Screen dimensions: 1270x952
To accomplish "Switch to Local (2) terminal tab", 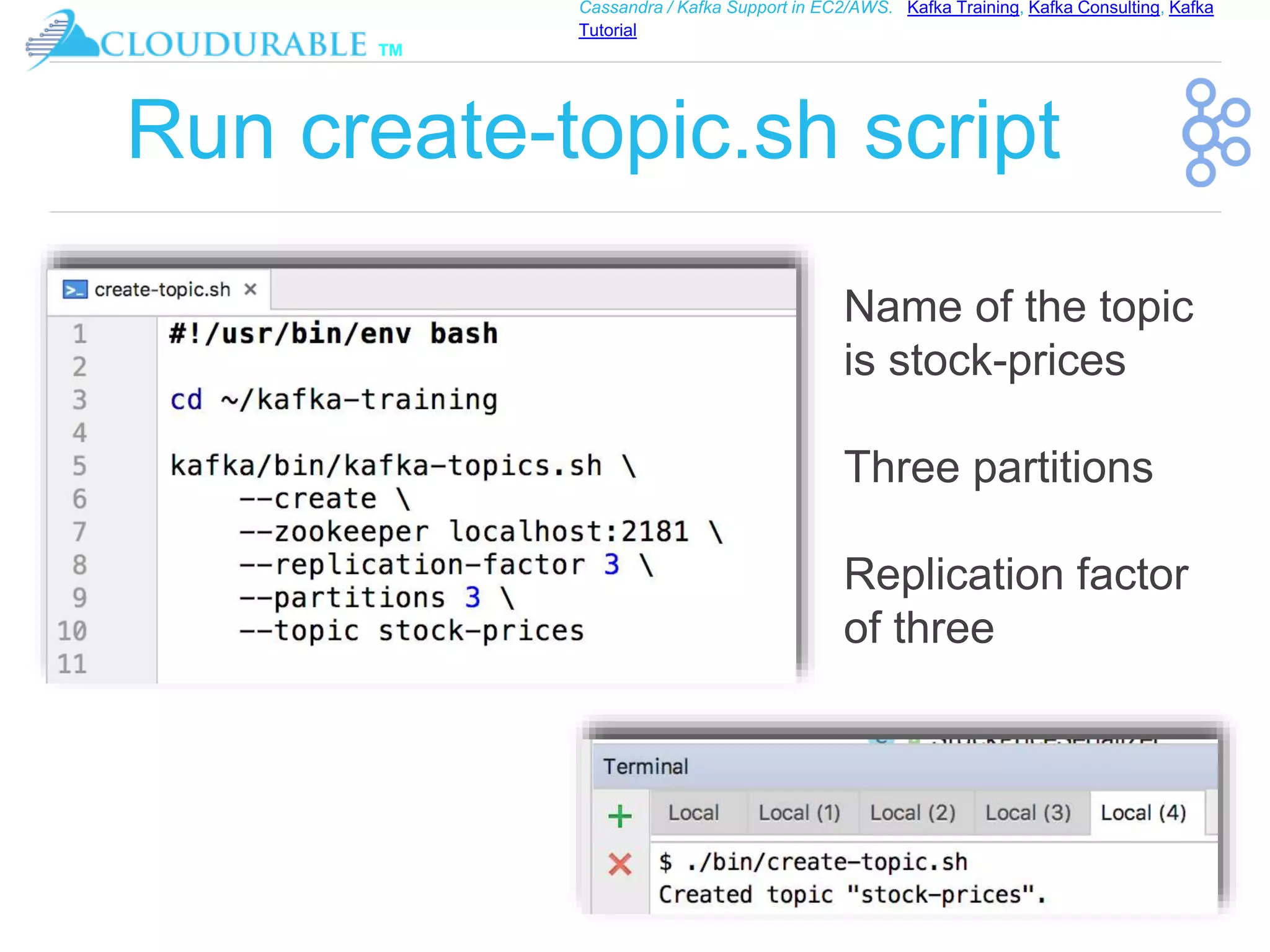I will [x=912, y=813].
